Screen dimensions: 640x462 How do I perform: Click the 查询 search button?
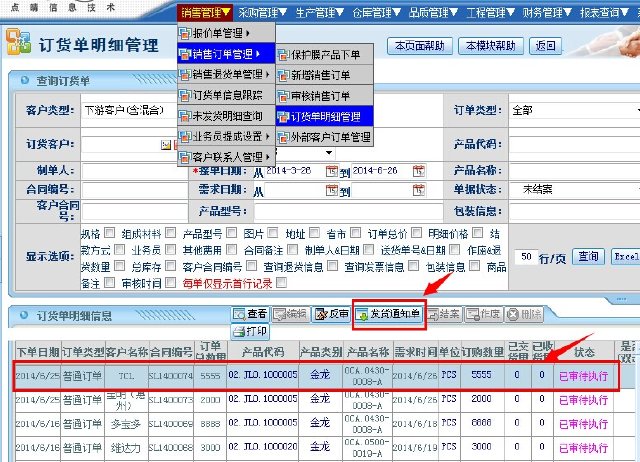588,257
